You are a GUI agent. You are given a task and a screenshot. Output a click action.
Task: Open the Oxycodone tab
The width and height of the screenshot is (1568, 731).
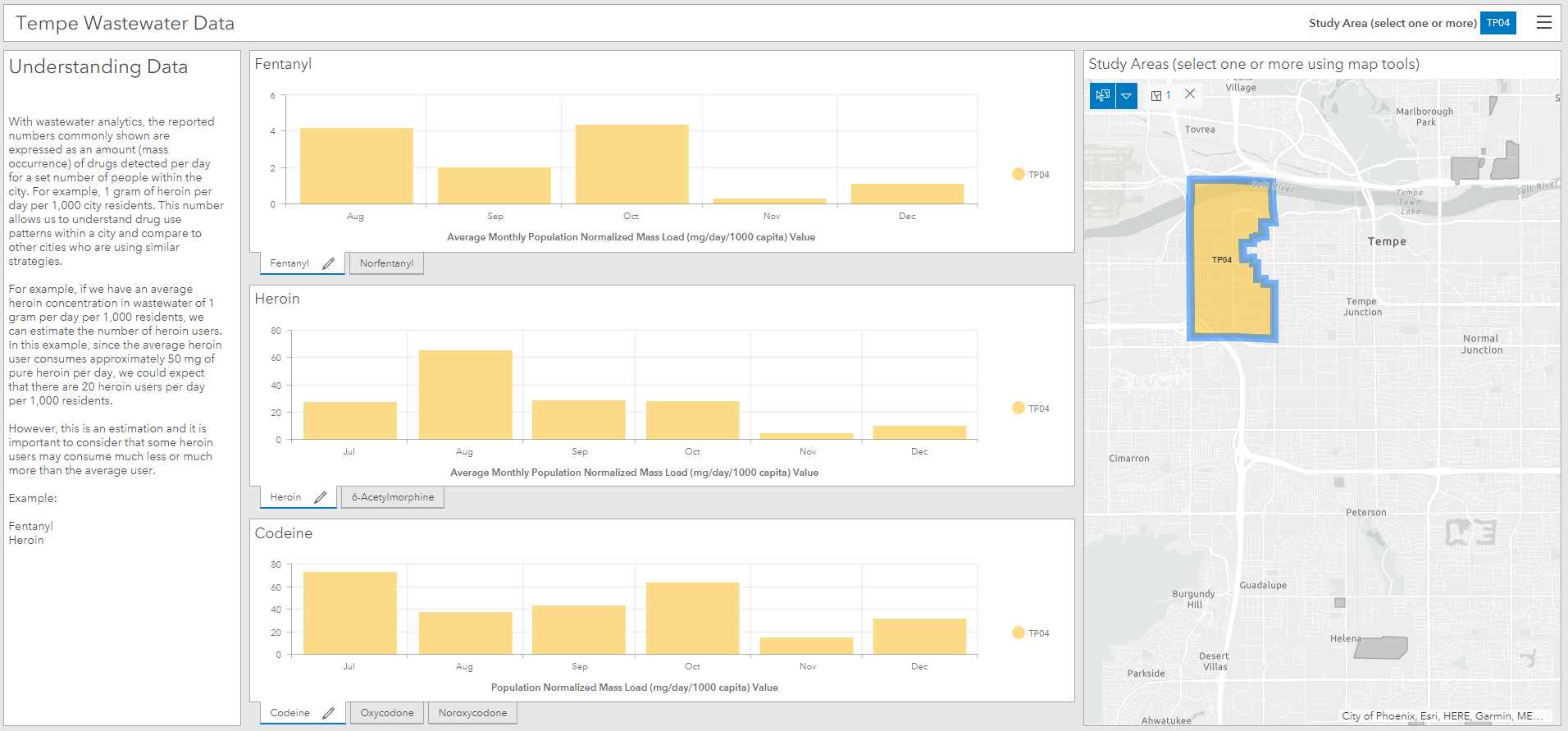point(387,713)
